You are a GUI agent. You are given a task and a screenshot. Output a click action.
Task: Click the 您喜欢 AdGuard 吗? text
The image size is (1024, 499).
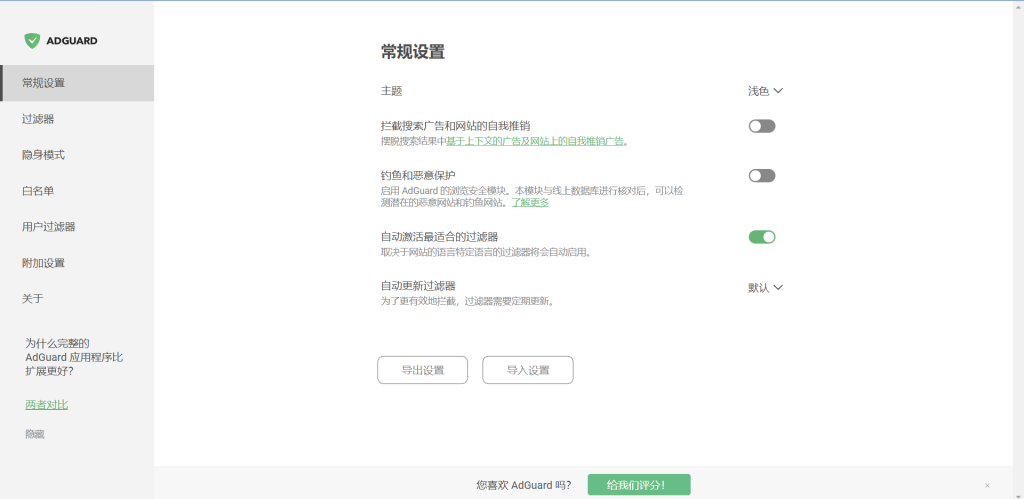(524, 485)
